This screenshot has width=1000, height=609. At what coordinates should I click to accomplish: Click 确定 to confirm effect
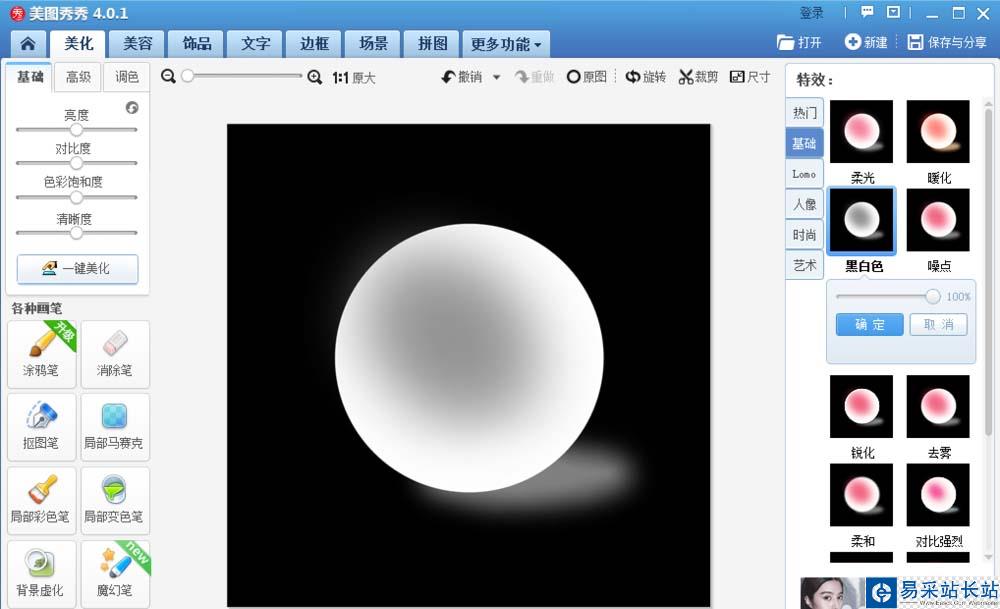pyautogui.click(x=870, y=325)
